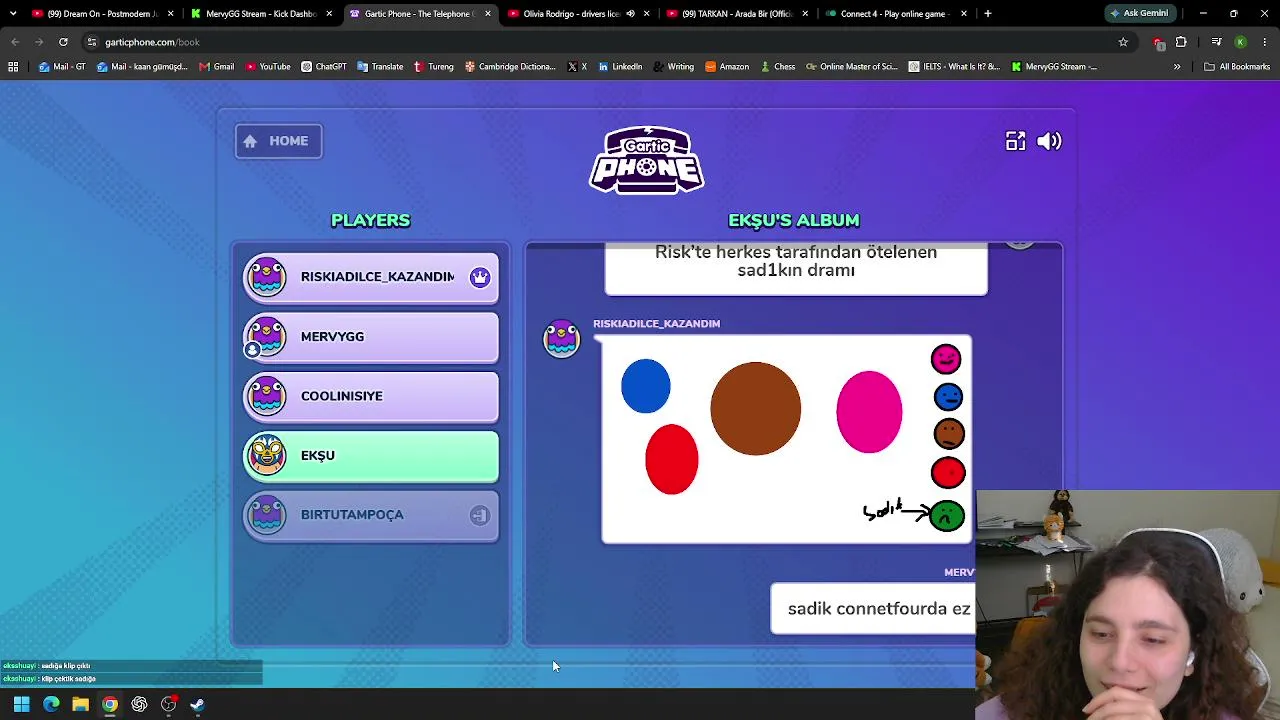Open the Translate bookmark
The width and height of the screenshot is (1280, 720).
tap(380, 67)
